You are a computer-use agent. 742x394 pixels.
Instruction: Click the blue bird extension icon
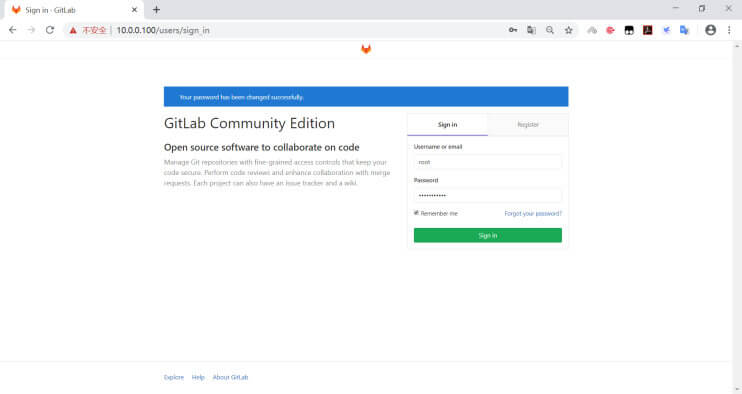(666, 30)
